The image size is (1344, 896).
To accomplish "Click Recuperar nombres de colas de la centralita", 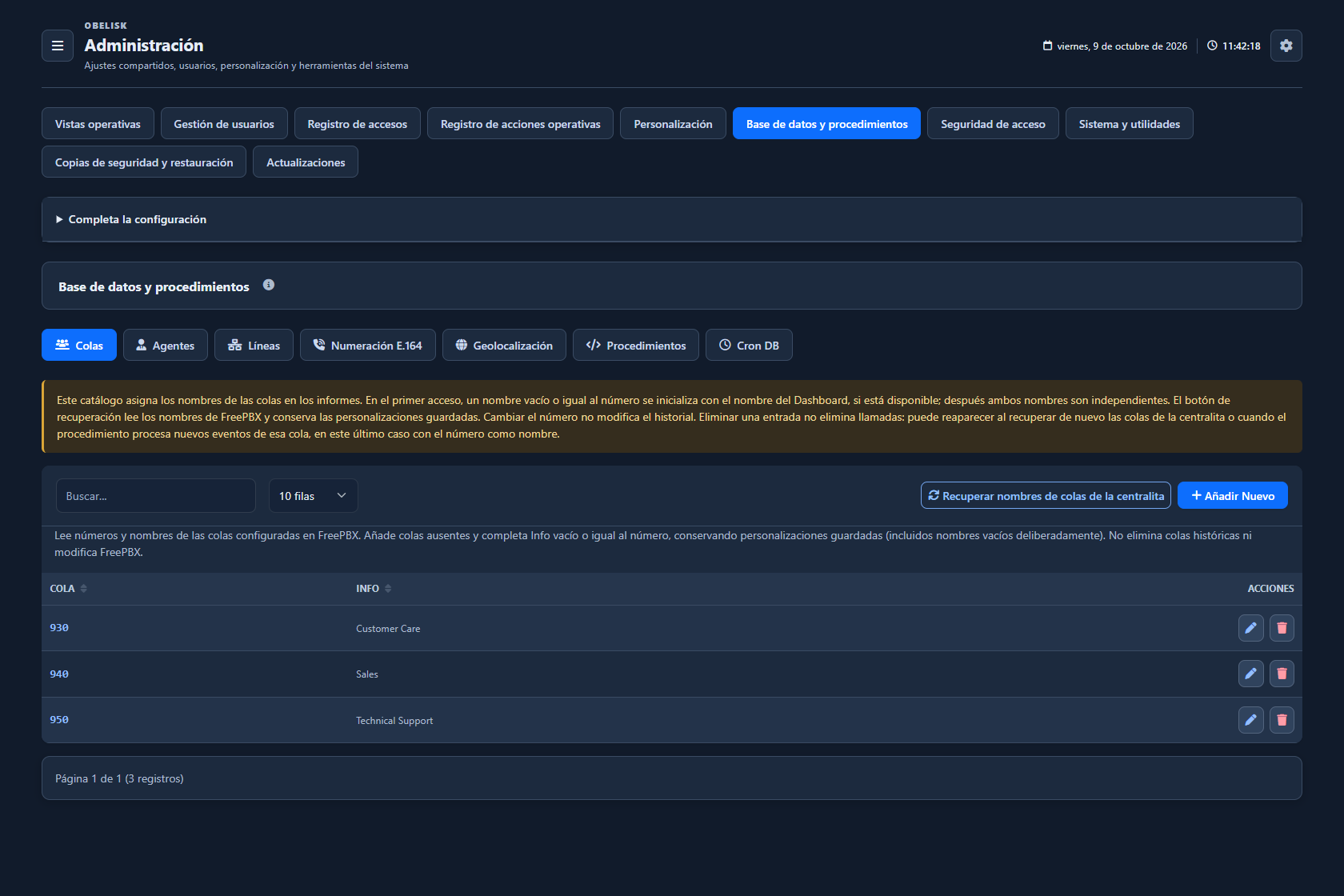I will [1046, 495].
